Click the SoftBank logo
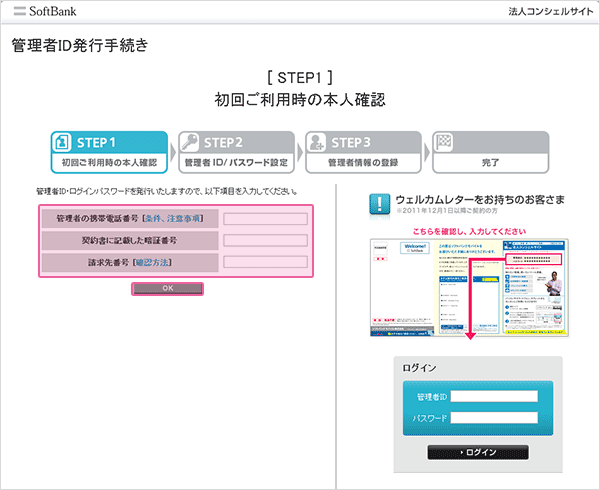The image size is (600, 490). pos(46,12)
